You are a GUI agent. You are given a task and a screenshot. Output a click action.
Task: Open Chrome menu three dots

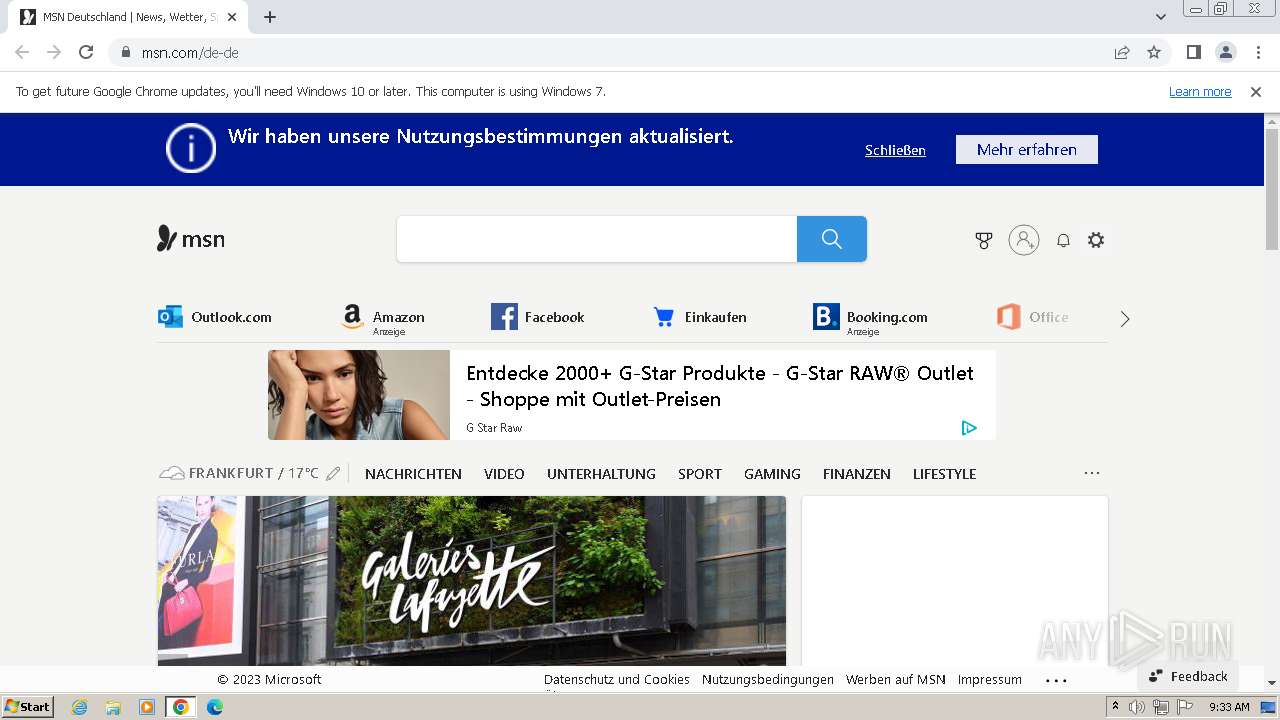tap(1257, 52)
